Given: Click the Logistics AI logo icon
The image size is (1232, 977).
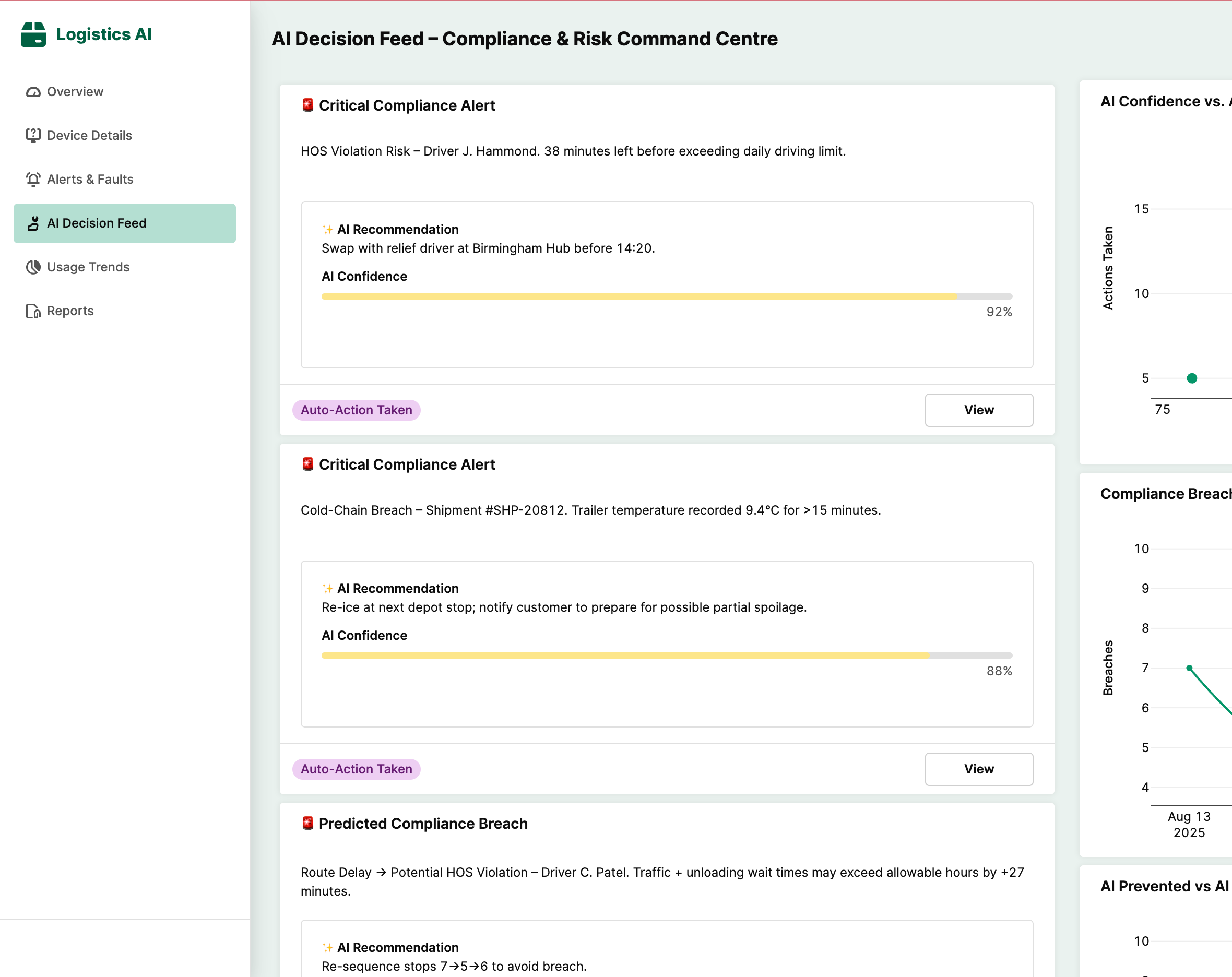Looking at the screenshot, I should click(x=33, y=34).
